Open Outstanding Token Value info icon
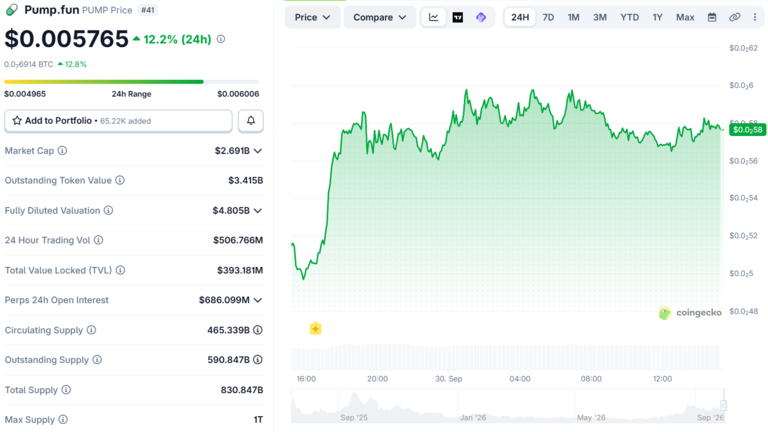768x432 pixels. 120,180
